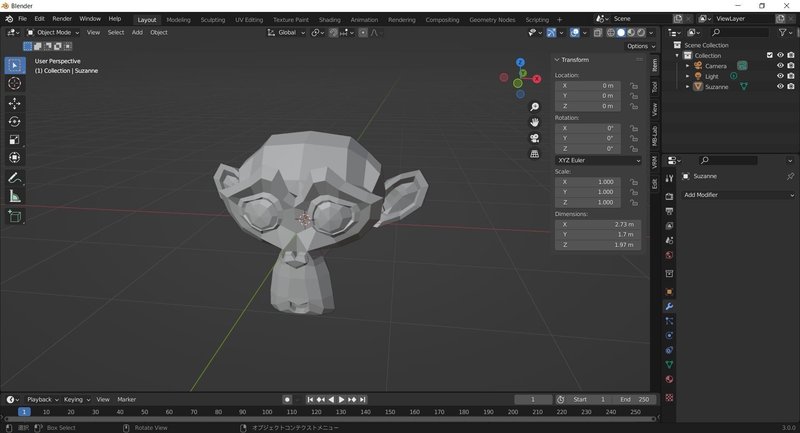800x433 pixels.
Task: Open the Keying dropdown in timeline
Action: 76,399
